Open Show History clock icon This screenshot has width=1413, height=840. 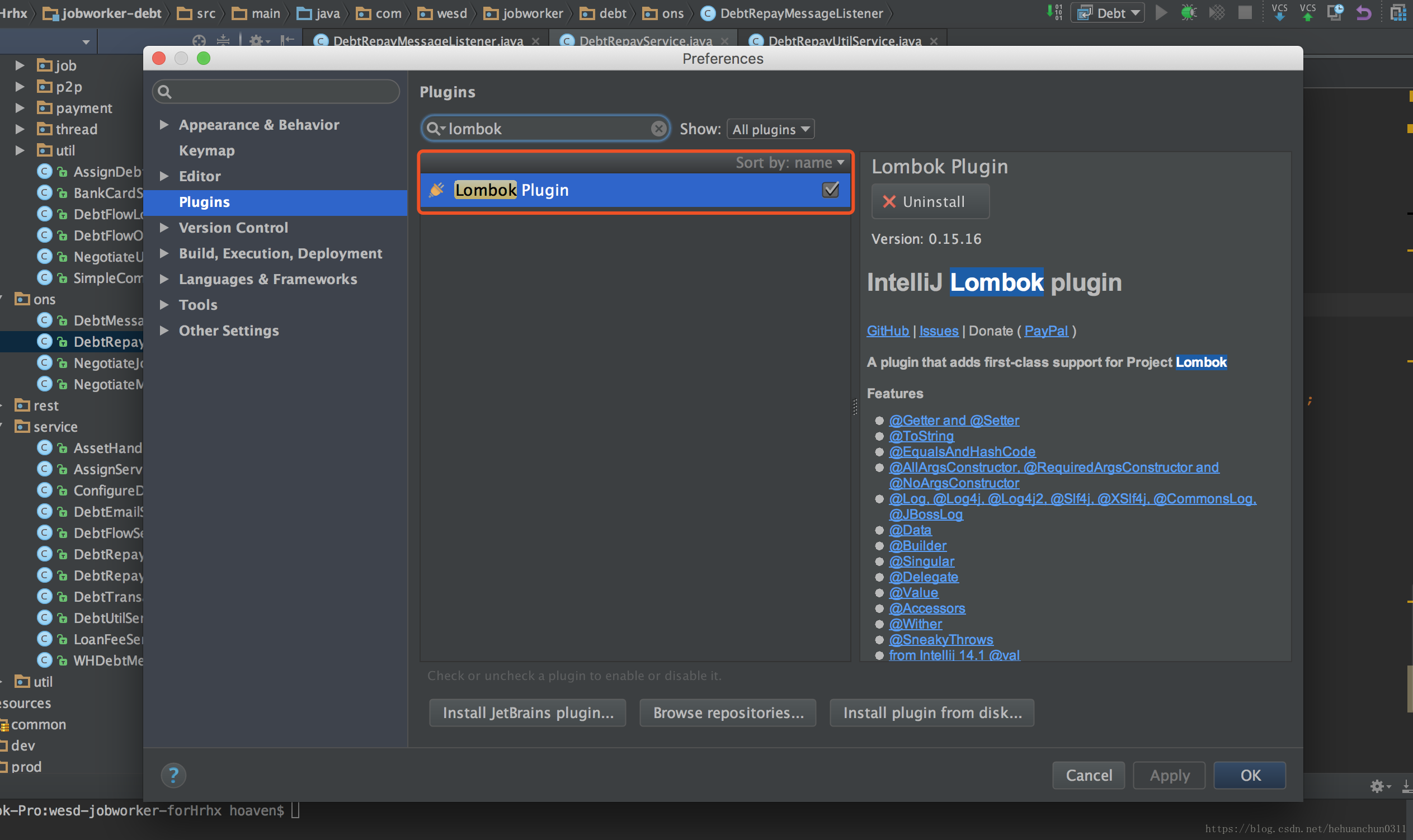click(1335, 12)
